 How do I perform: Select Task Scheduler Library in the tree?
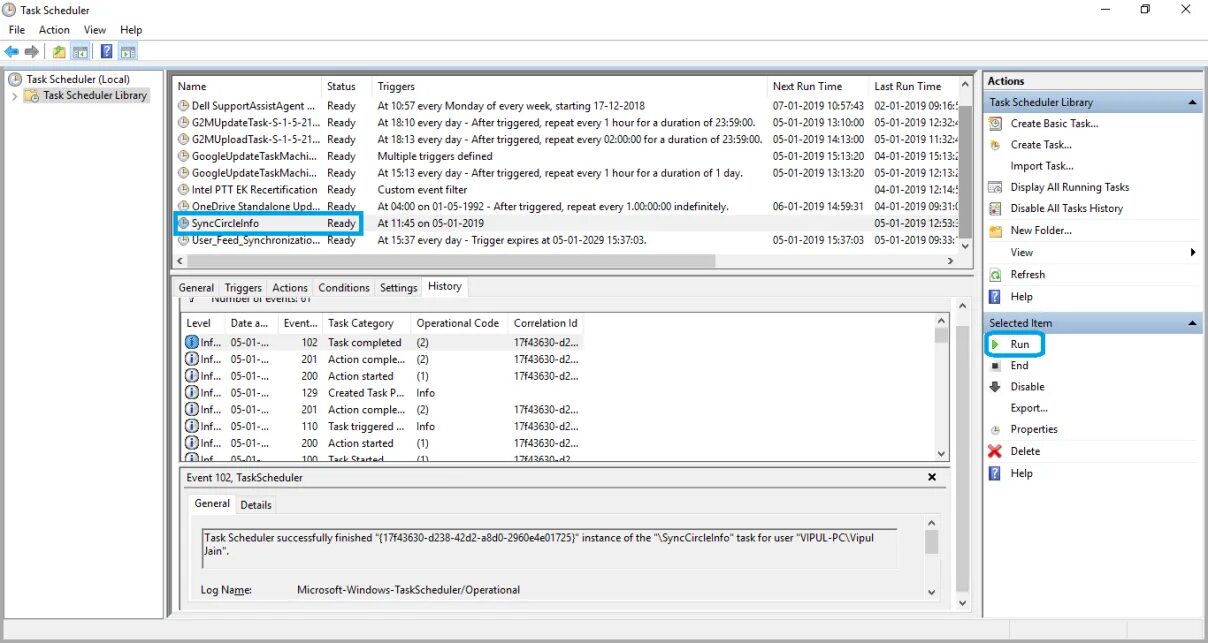click(95, 95)
